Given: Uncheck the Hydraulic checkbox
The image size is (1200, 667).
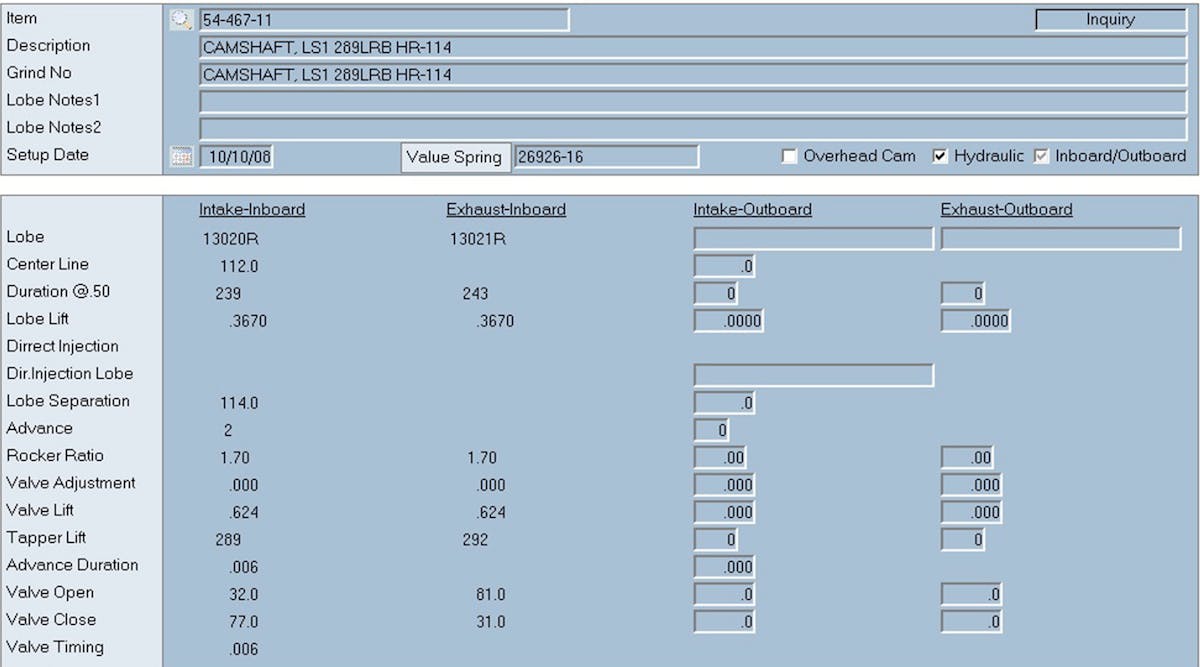Looking at the screenshot, I should pyautogui.click(x=940, y=157).
